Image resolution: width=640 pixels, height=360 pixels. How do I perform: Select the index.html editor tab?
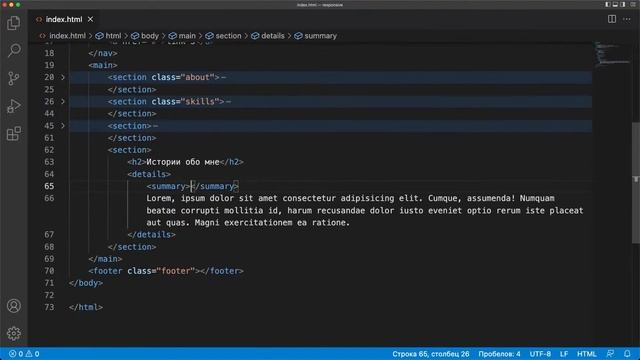(64, 19)
